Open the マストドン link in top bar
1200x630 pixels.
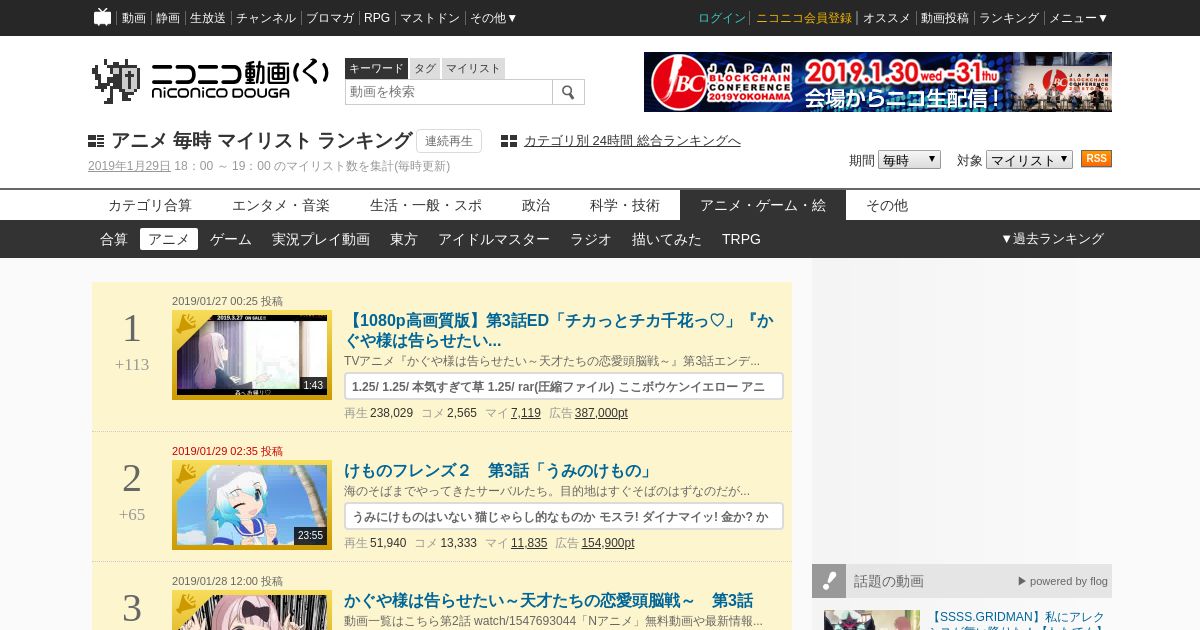point(430,18)
